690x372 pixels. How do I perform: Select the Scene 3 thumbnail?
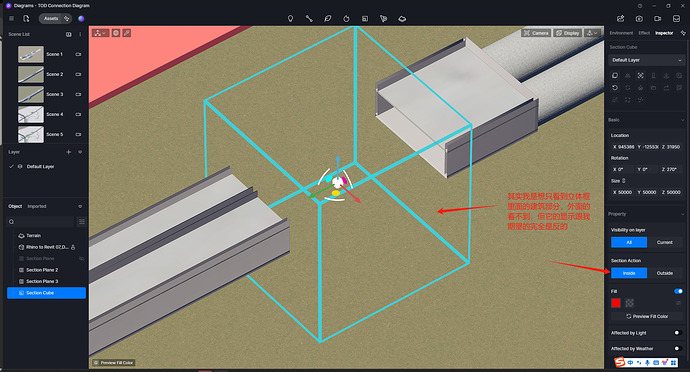point(31,94)
